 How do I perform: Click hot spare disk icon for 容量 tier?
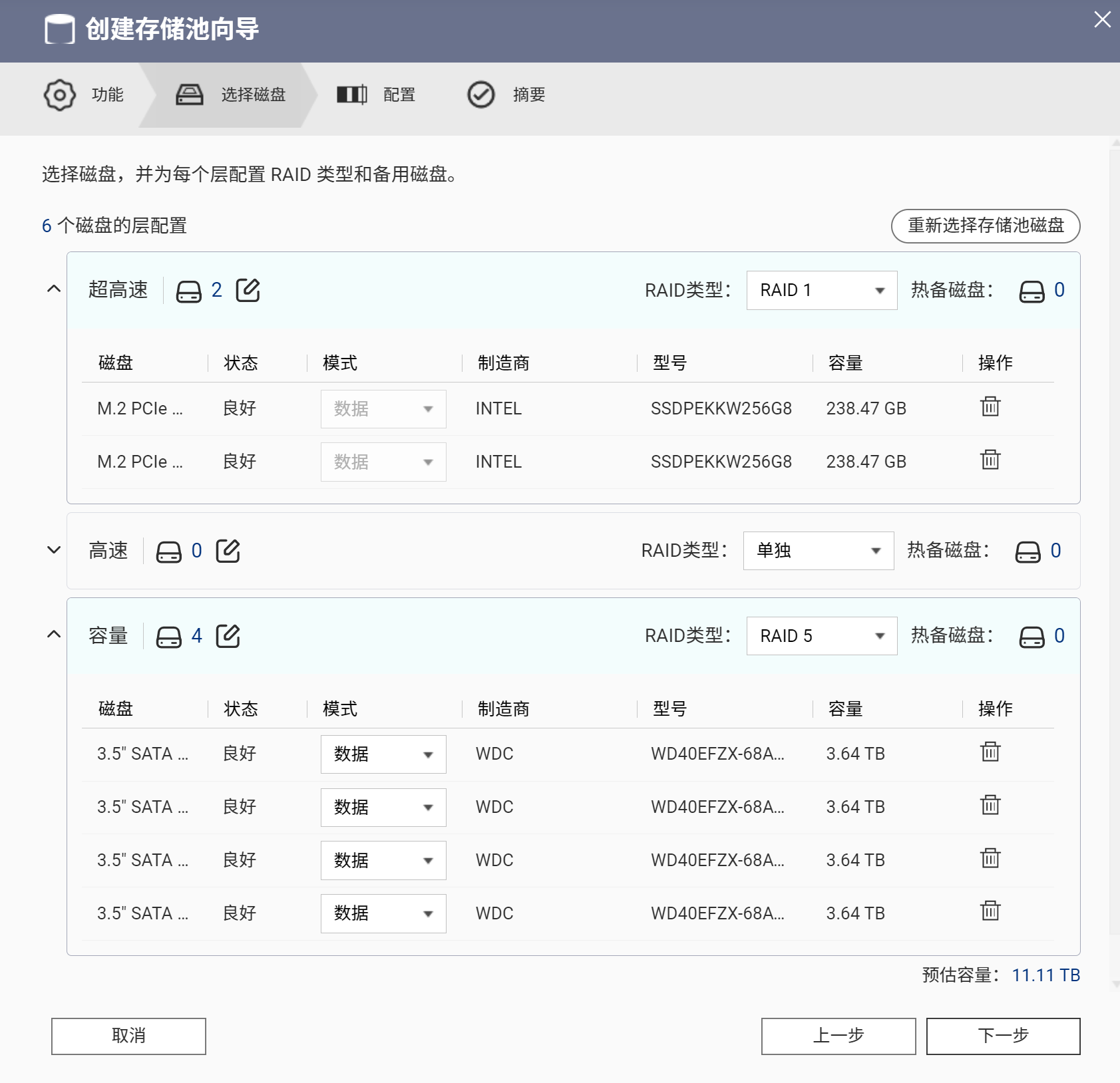(x=1031, y=637)
